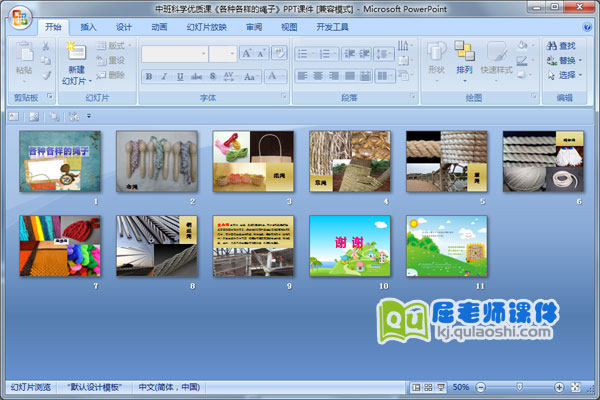Image resolution: width=600 pixels, height=400 pixels.
Task: Click the Clear Formatting icon
Action: (279, 53)
